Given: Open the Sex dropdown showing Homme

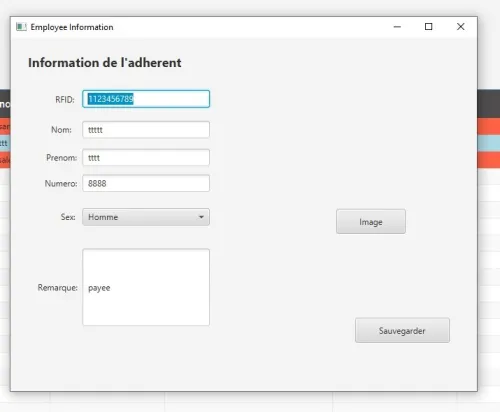Looking at the screenshot, I should click(146, 217).
